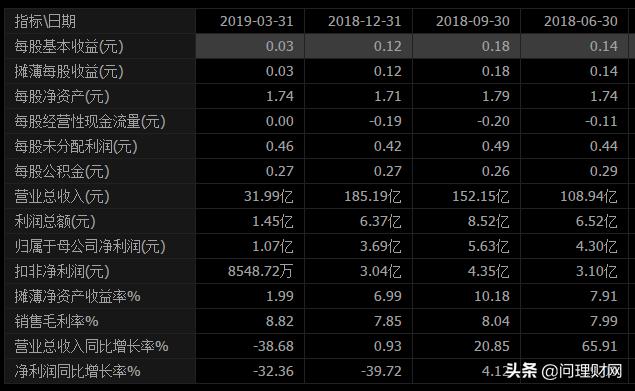This screenshot has width=635, height=391.
Task: Click the -38.68 revenue growth cell
Action: tap(273, 346)
